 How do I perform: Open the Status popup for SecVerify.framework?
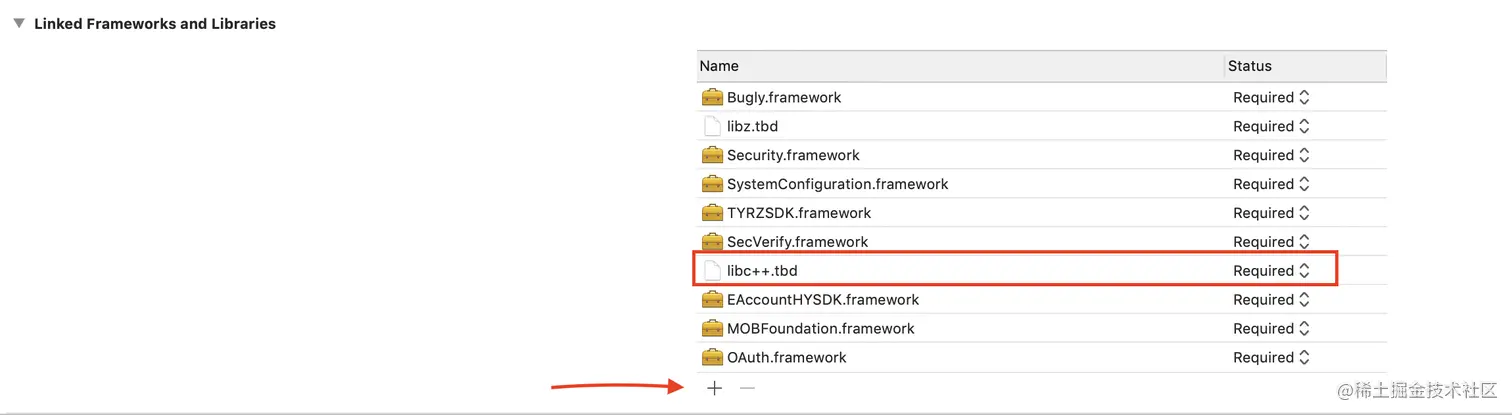tap(1271, 242)
